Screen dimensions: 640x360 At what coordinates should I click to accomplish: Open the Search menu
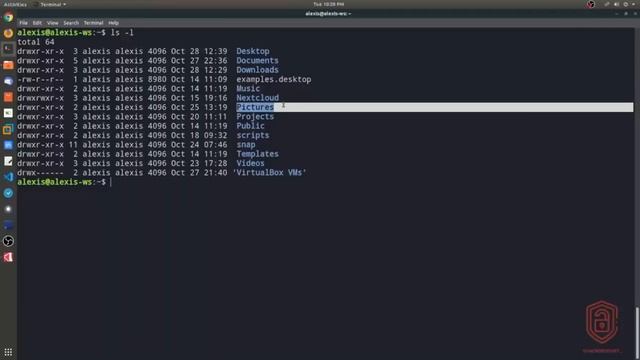(71, 23)
